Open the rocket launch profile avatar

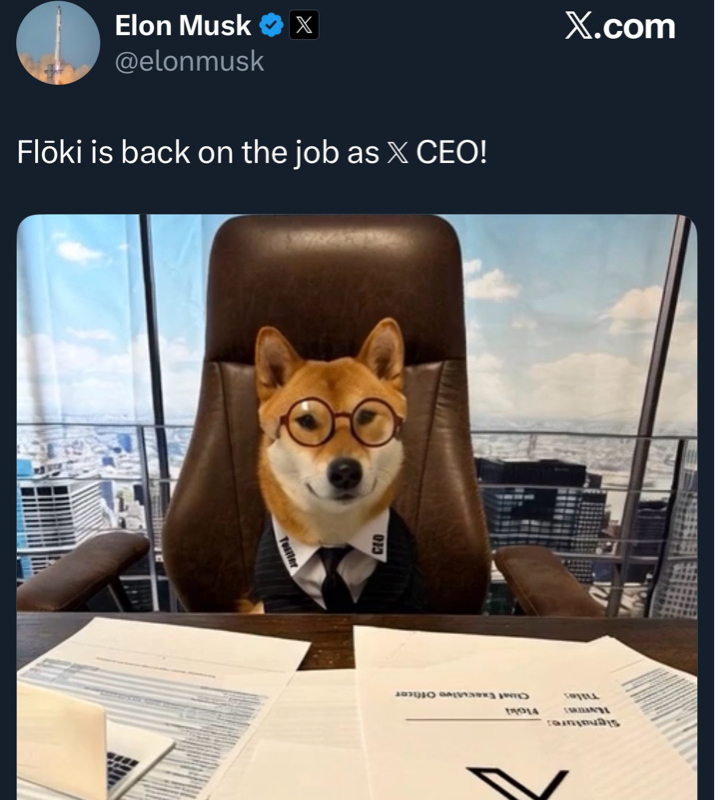click(x=58, y=43)
